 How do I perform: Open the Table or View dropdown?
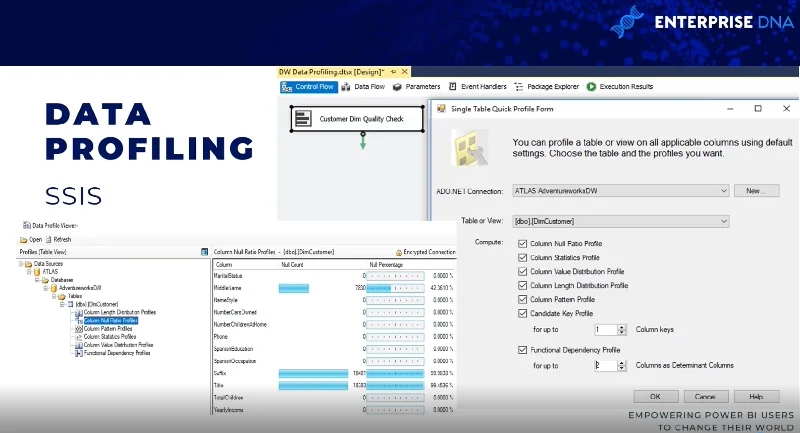click(x=723, y=221)
